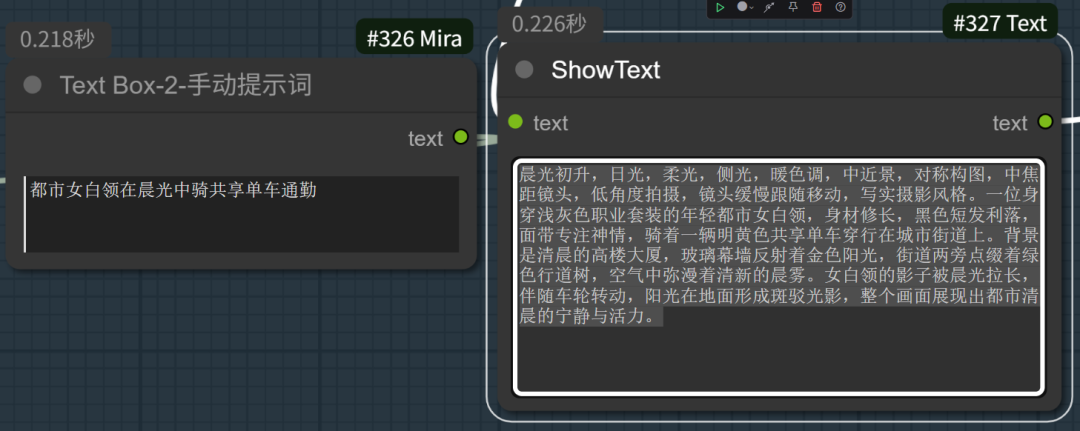Click the green play icon in node toolbar
The image size is (1080, 431).
click(x=720, y=7)
